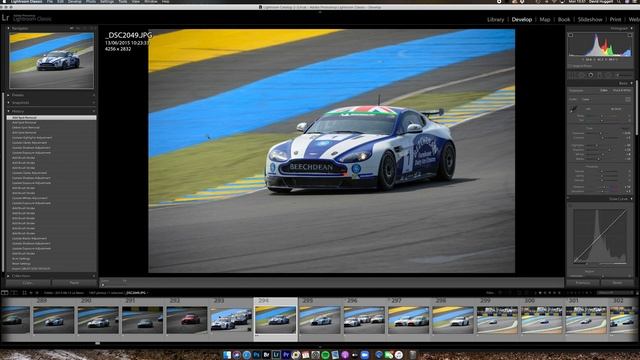Pick the White Balance Selector eyedropper
The image size is (640, 360).
(x=573, y=109)
